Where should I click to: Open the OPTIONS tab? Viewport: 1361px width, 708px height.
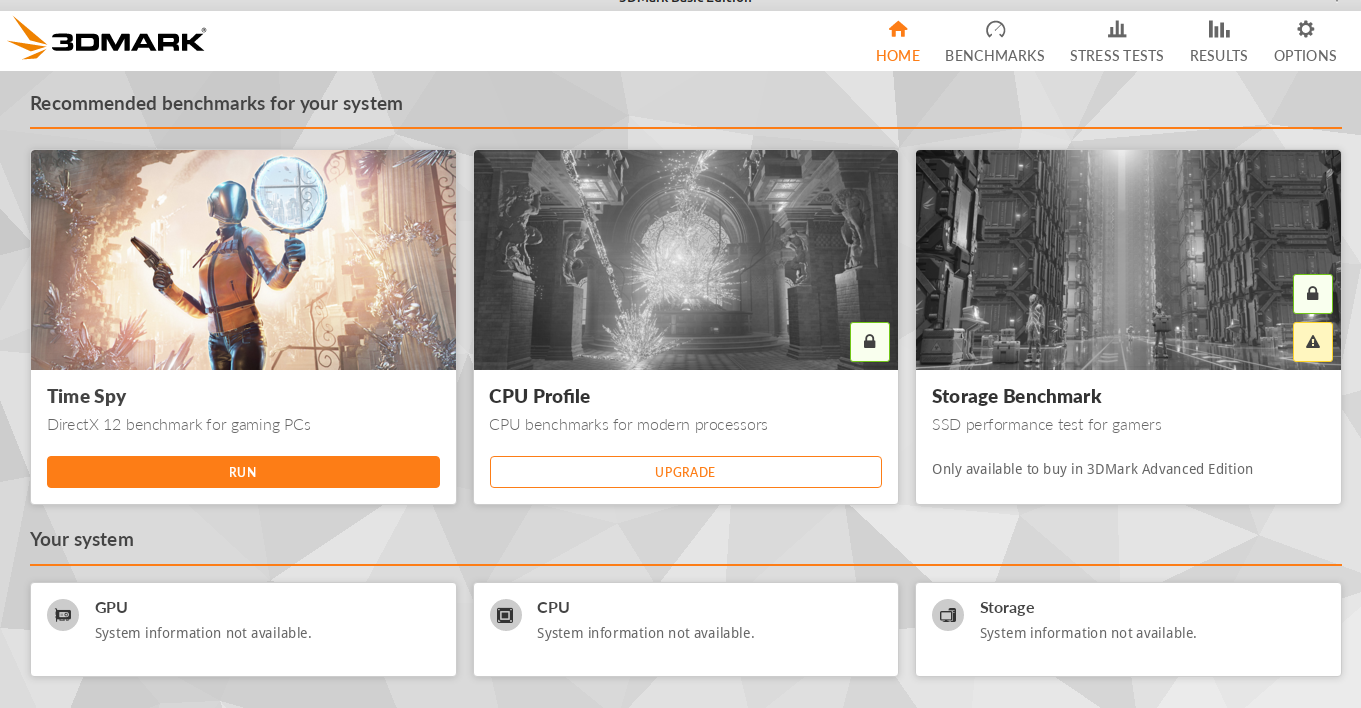1305,56
